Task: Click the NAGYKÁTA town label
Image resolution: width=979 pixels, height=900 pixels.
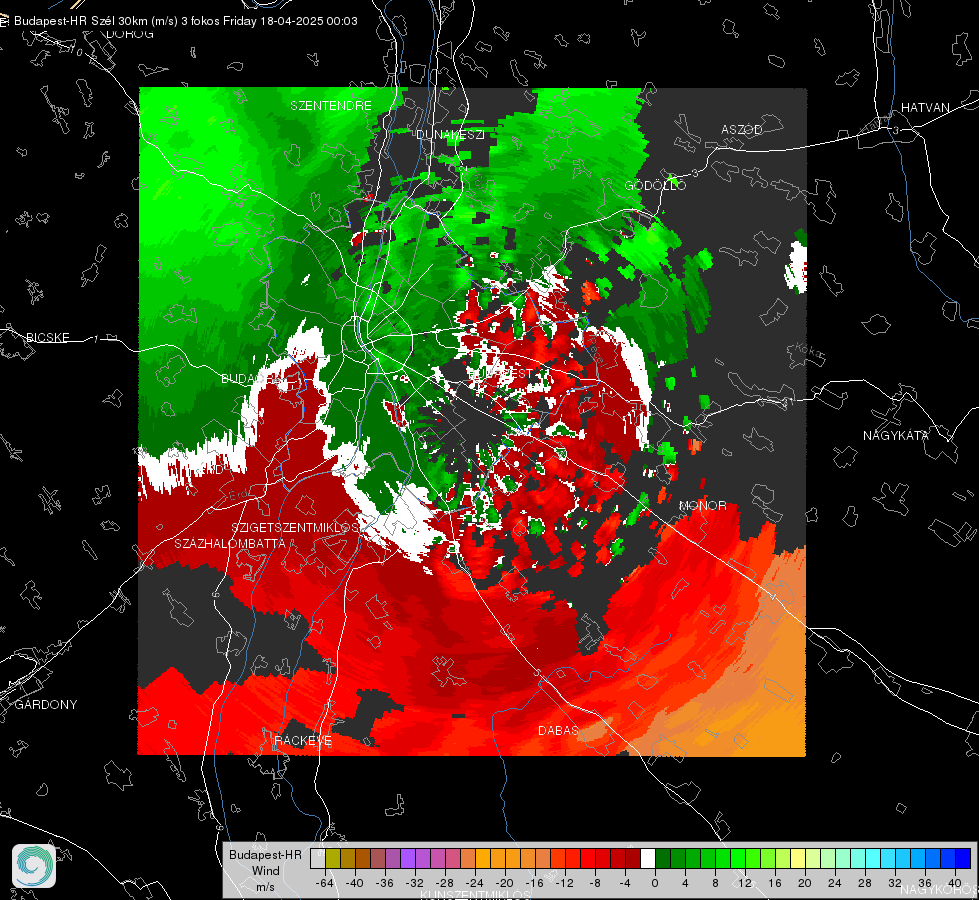Action: tap(896, 435)
